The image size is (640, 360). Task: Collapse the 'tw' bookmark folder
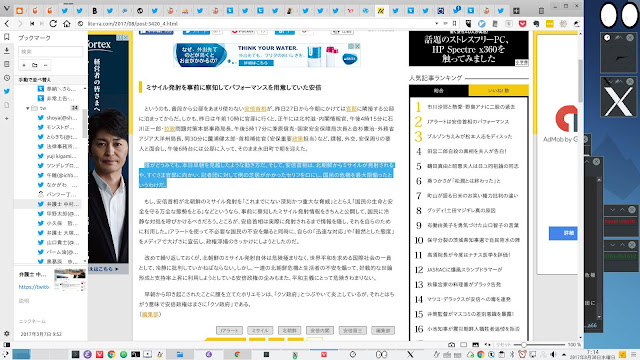click(27, 108)
